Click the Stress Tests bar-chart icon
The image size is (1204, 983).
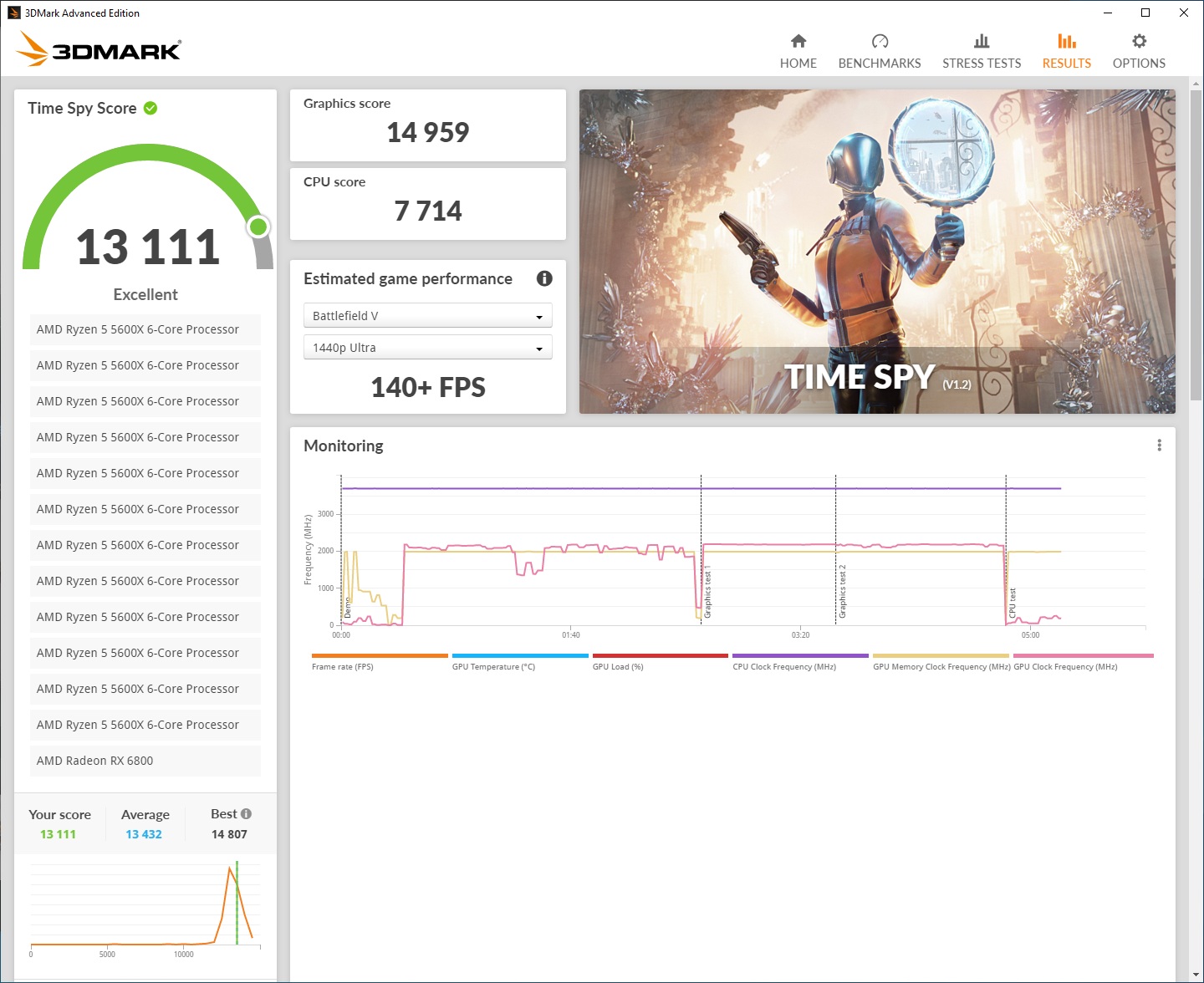982,41
